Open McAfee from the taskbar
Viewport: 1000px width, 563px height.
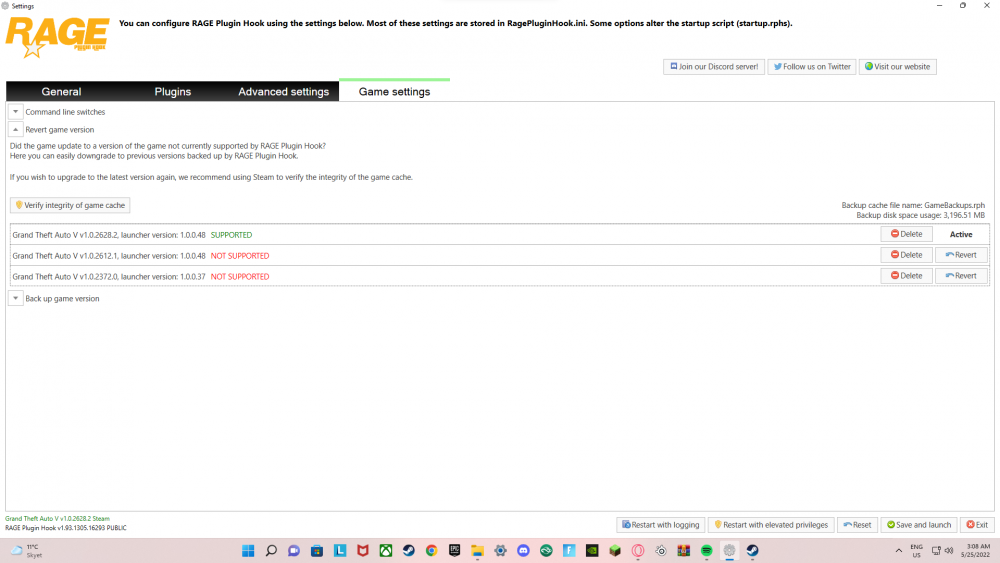(363, 551)
